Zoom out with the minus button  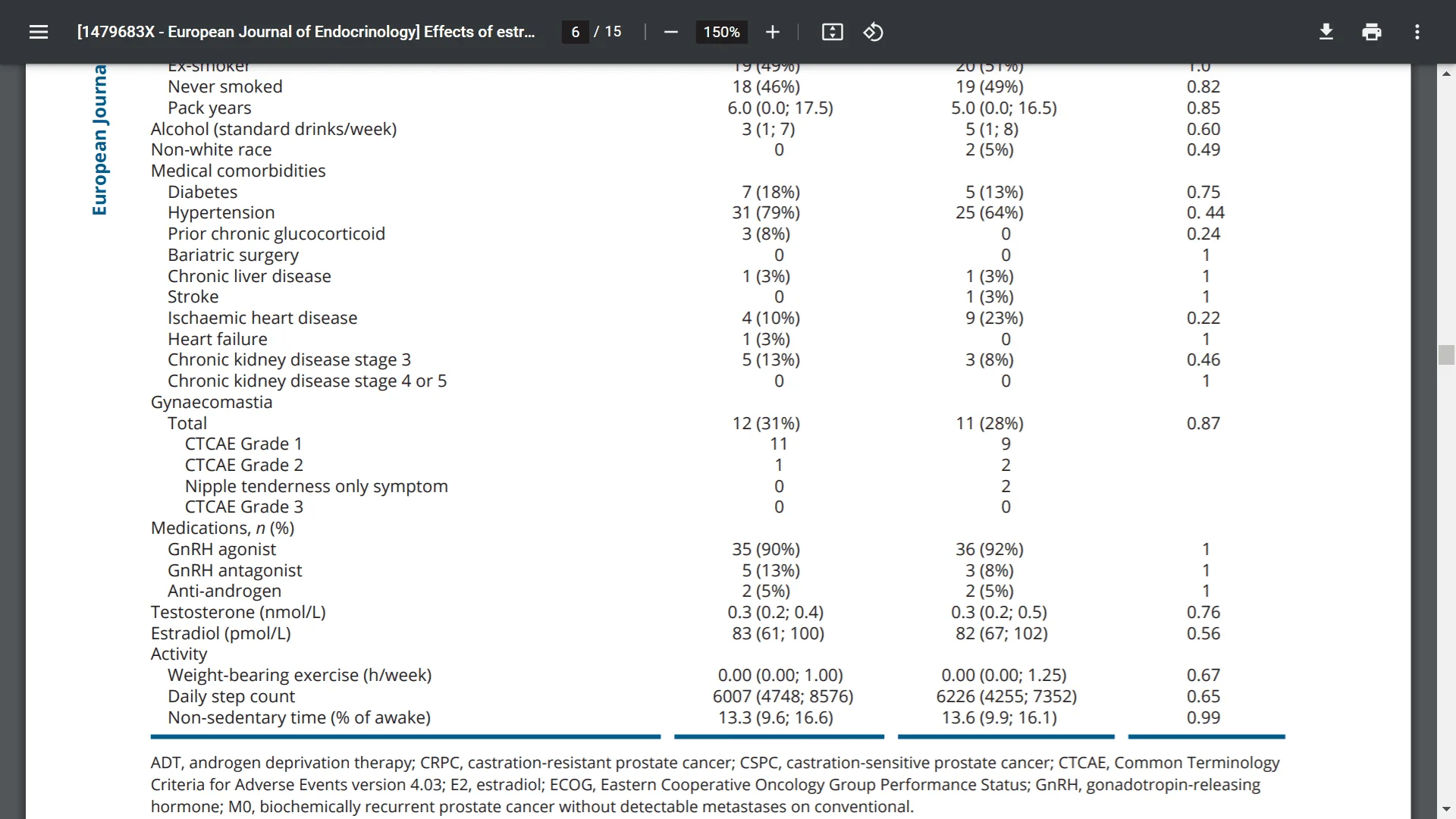point(670,32)
